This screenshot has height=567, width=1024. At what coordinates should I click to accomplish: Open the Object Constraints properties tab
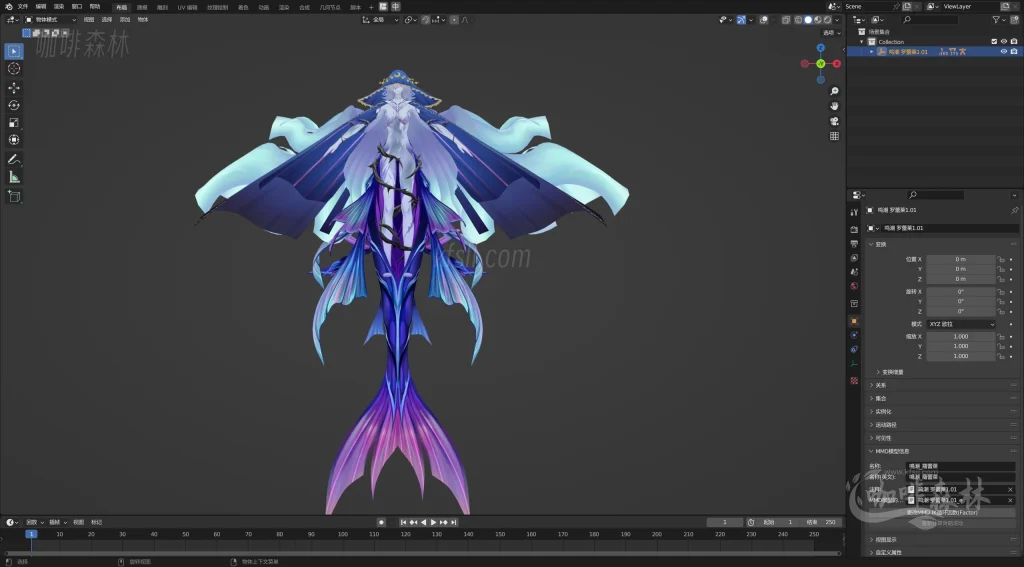(854, 349)
